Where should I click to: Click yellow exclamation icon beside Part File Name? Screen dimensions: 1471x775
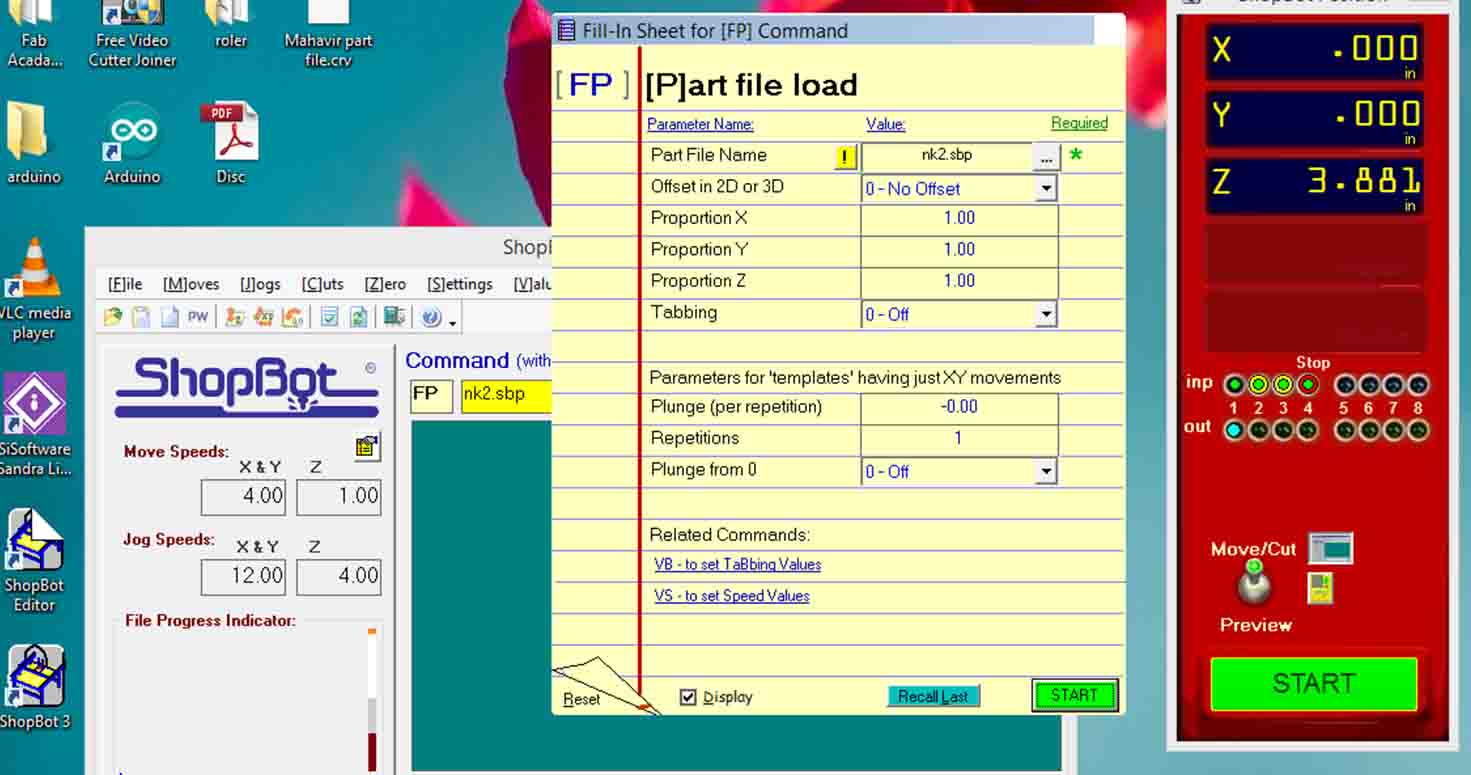click(x=845, y=156)
